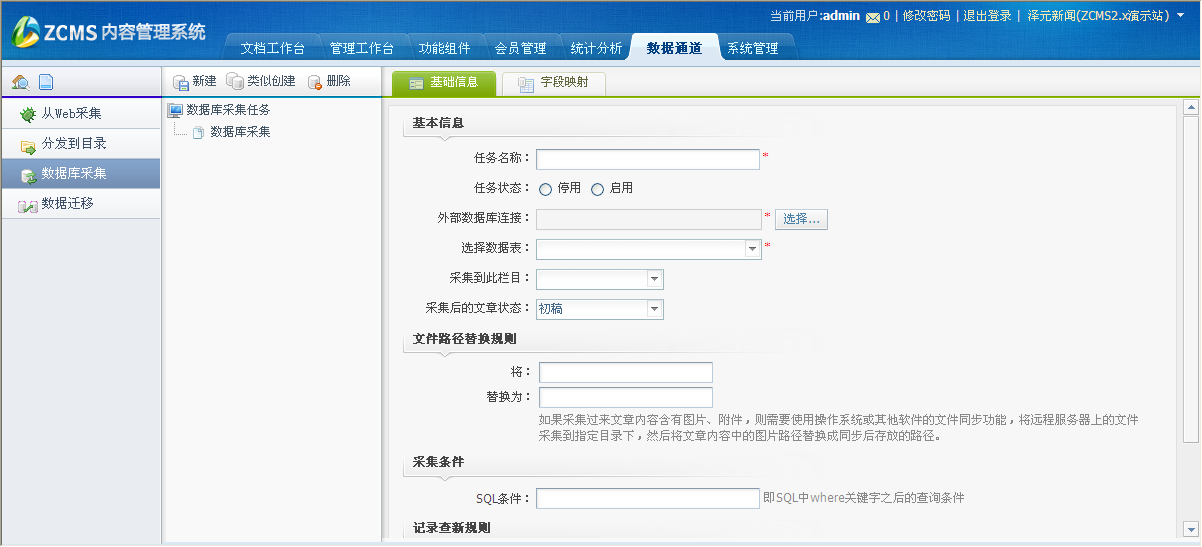Screen dimensions: 1202x547
Task: Click the vertical scrollbar down arrow
Action: point(1190,528)
